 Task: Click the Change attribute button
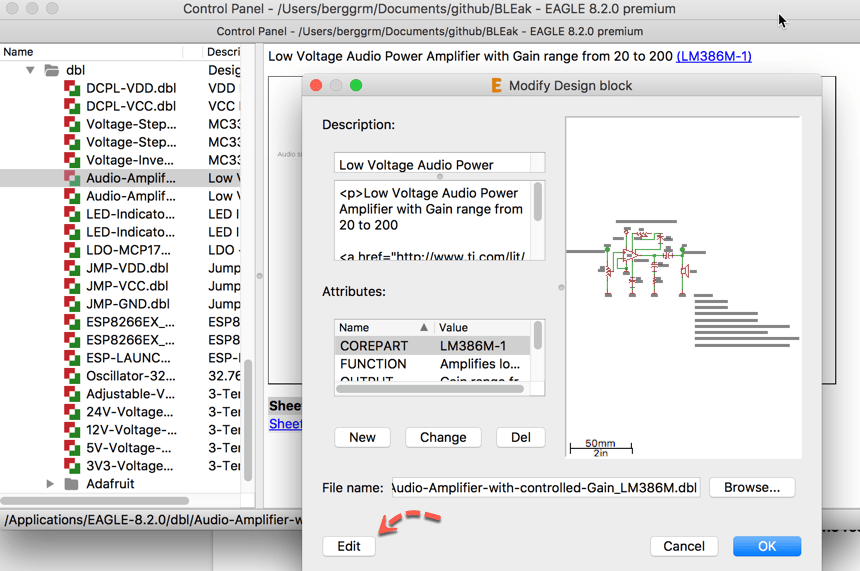pyautogui.click(x=443, y=438)
